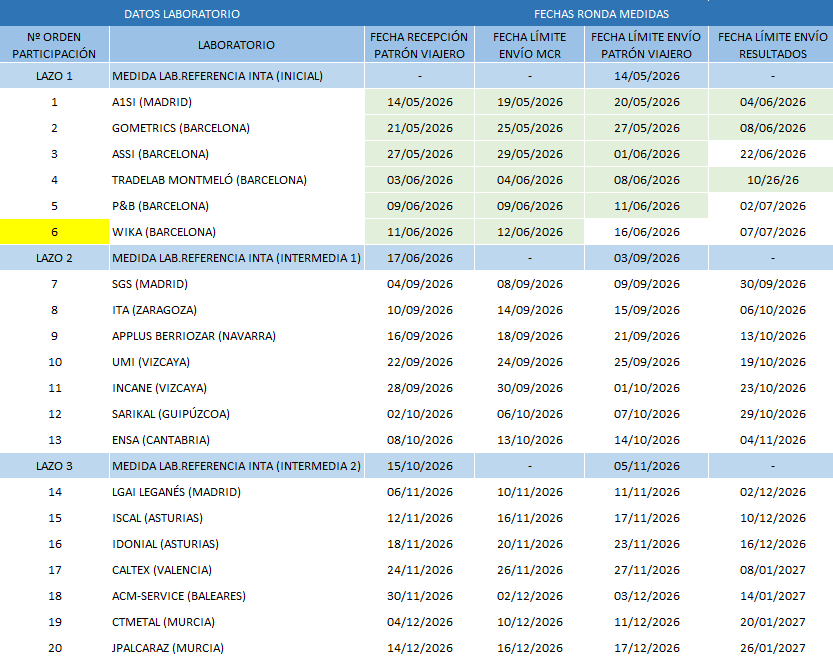Click date 23/11/2026 in IDONIAL row
833x656 pixels.
pyautogui.click(x=647, y=544)
